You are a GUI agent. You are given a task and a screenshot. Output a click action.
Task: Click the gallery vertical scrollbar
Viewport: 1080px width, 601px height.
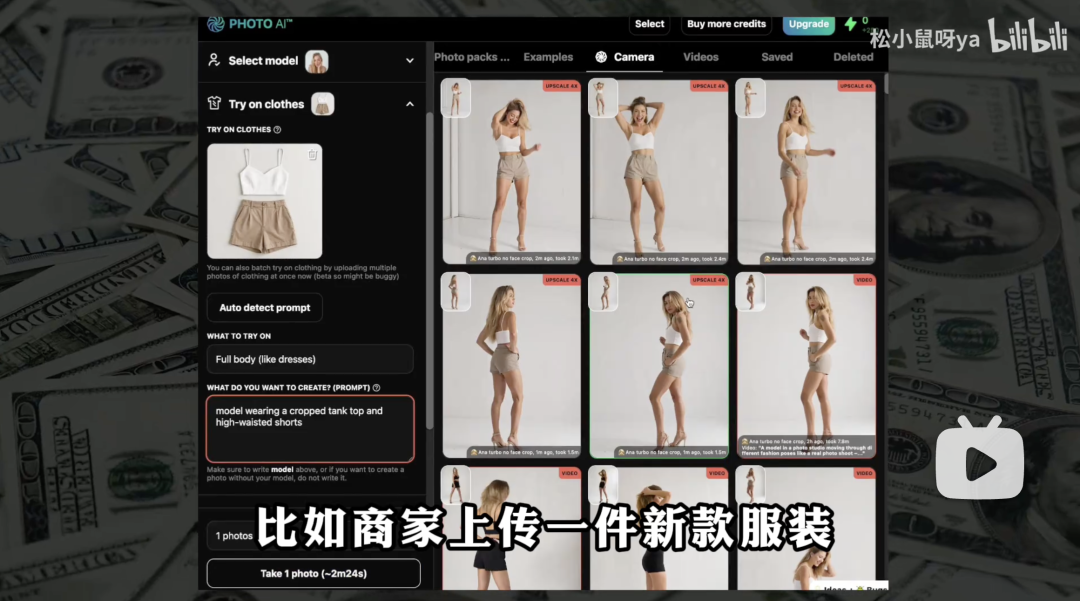pyautogui.click(x=885, y=84)
